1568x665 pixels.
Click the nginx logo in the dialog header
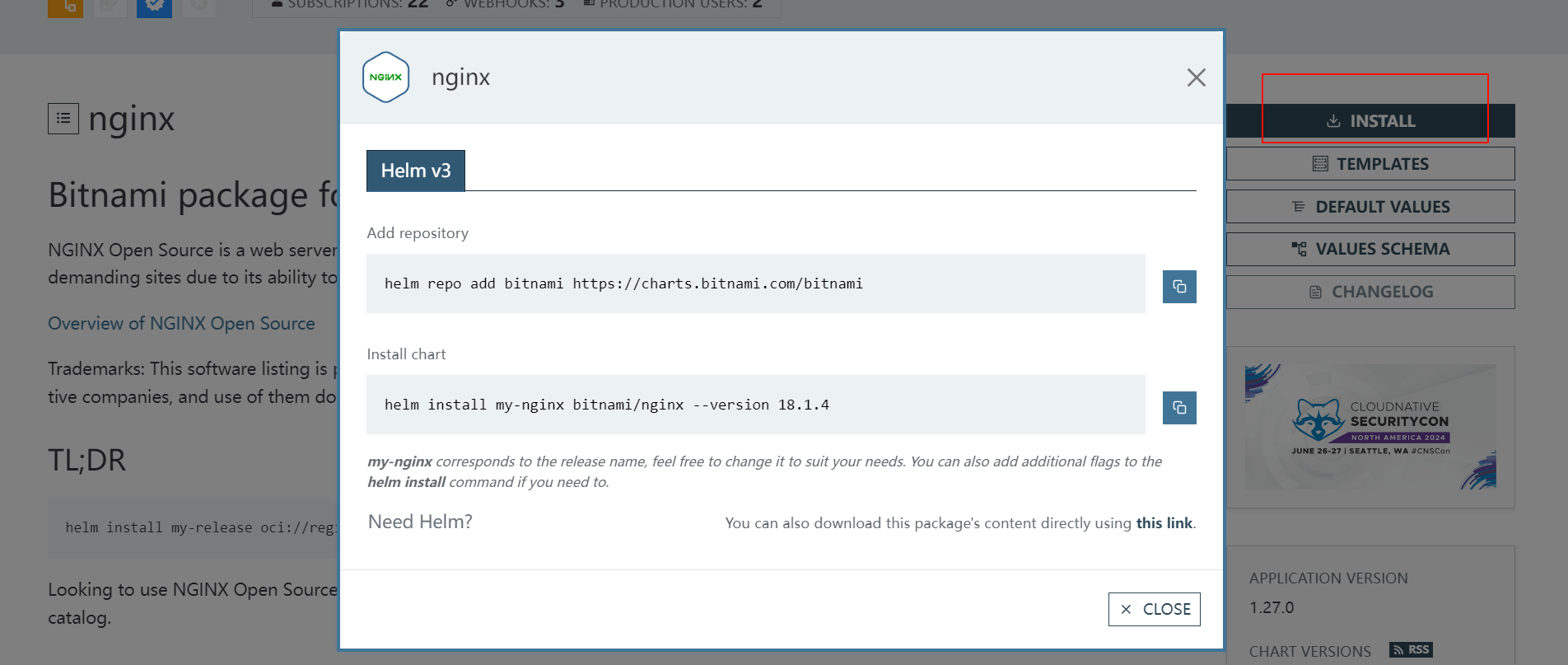[385, 77]
